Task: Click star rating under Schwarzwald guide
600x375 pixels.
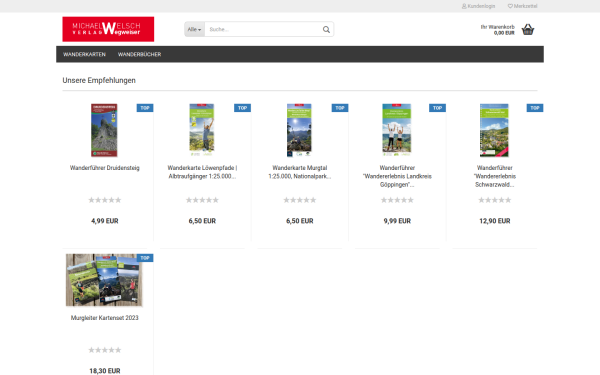Action: (x=495, y=200)
